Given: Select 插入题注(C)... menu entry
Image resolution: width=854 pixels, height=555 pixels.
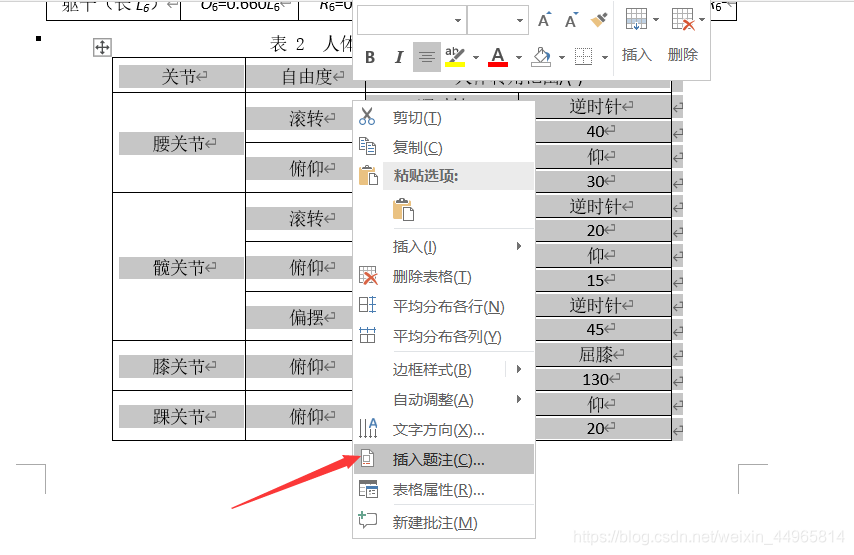Looking at the screenshot, I should pyautogui.click(x=444, y=460).
